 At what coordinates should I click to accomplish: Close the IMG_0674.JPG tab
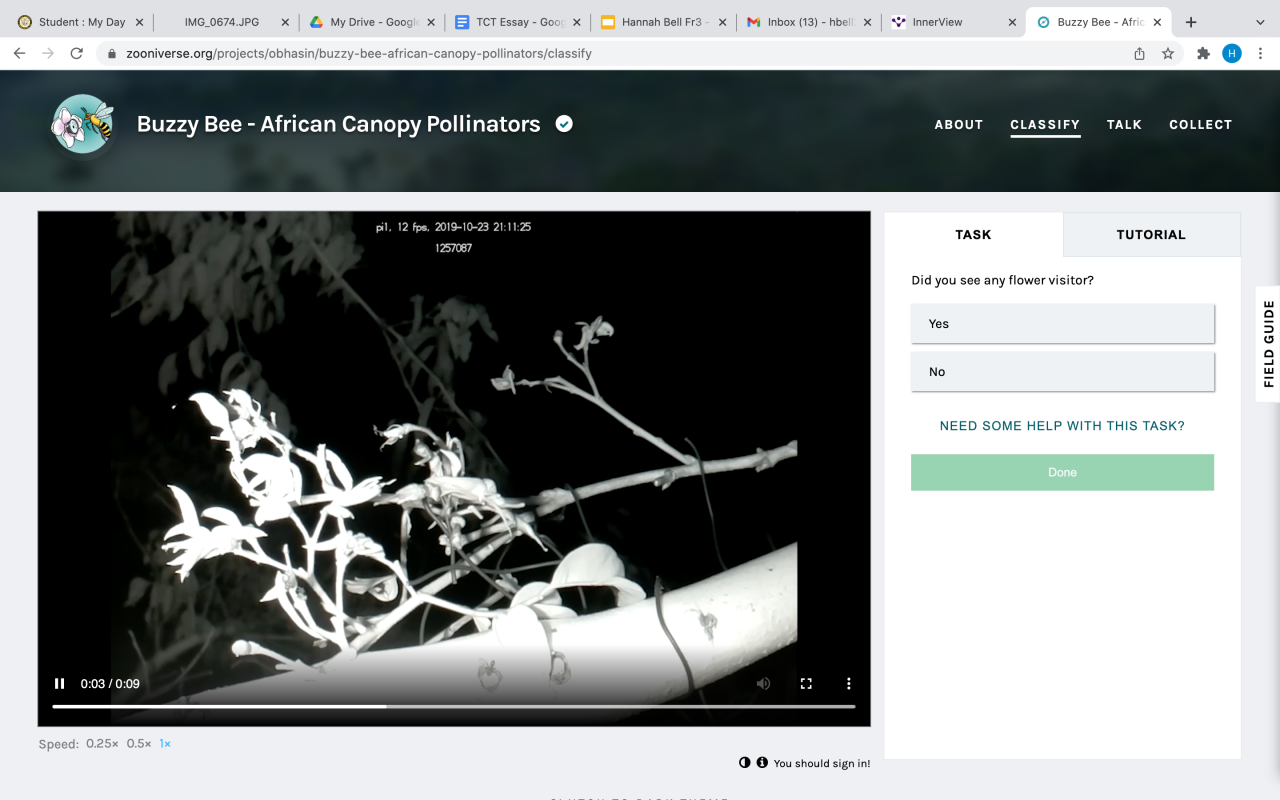click(285, 22)
